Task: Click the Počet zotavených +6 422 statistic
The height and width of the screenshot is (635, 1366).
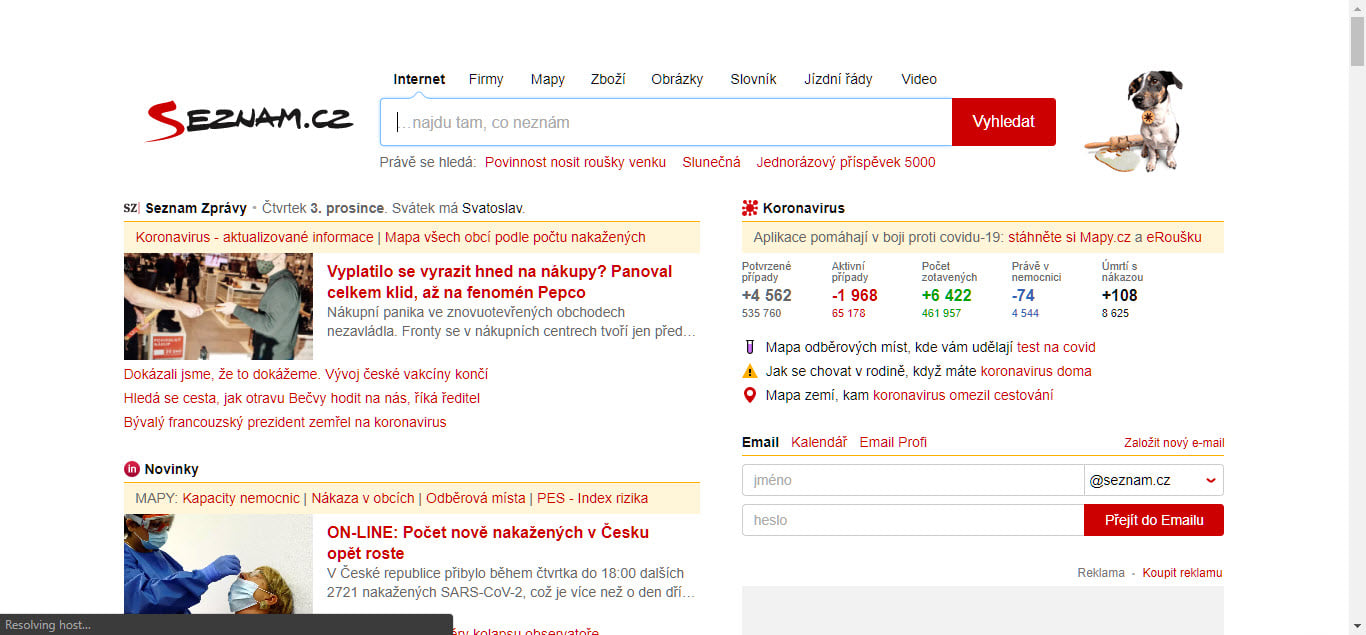Action: (948, 290)
